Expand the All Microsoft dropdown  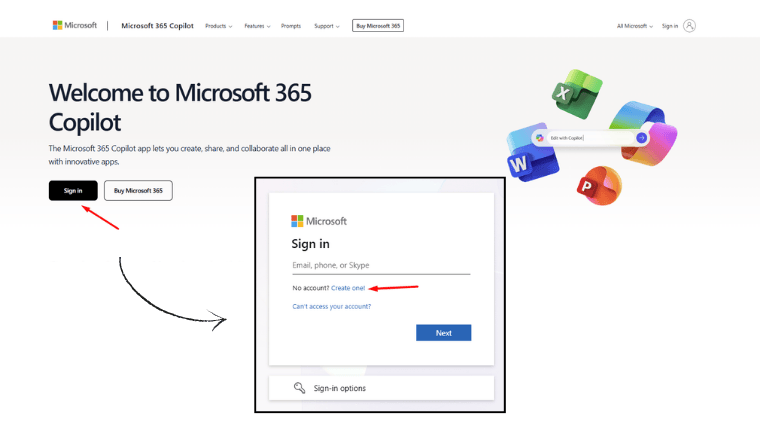(x=634, y=26)
